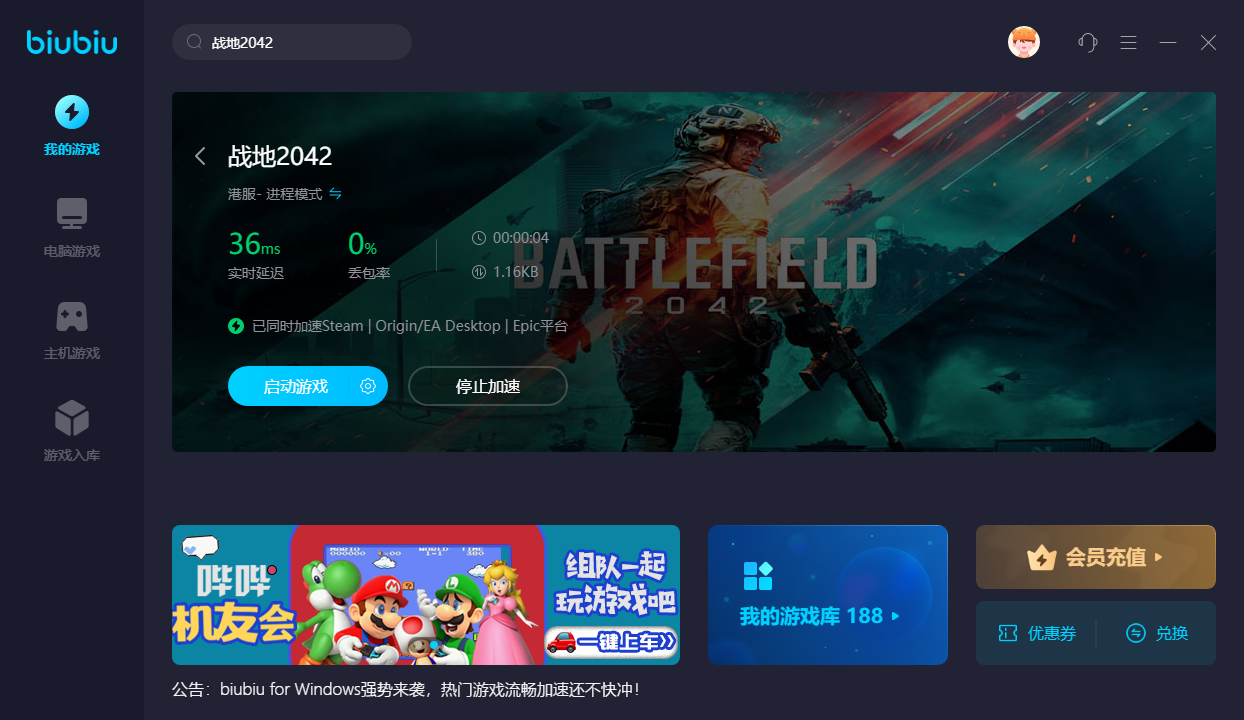Viewport: 1244px width, 720px height.
Task: Open 游戏入库 cube icon in sidebar
Action: (x=72, y=418)
